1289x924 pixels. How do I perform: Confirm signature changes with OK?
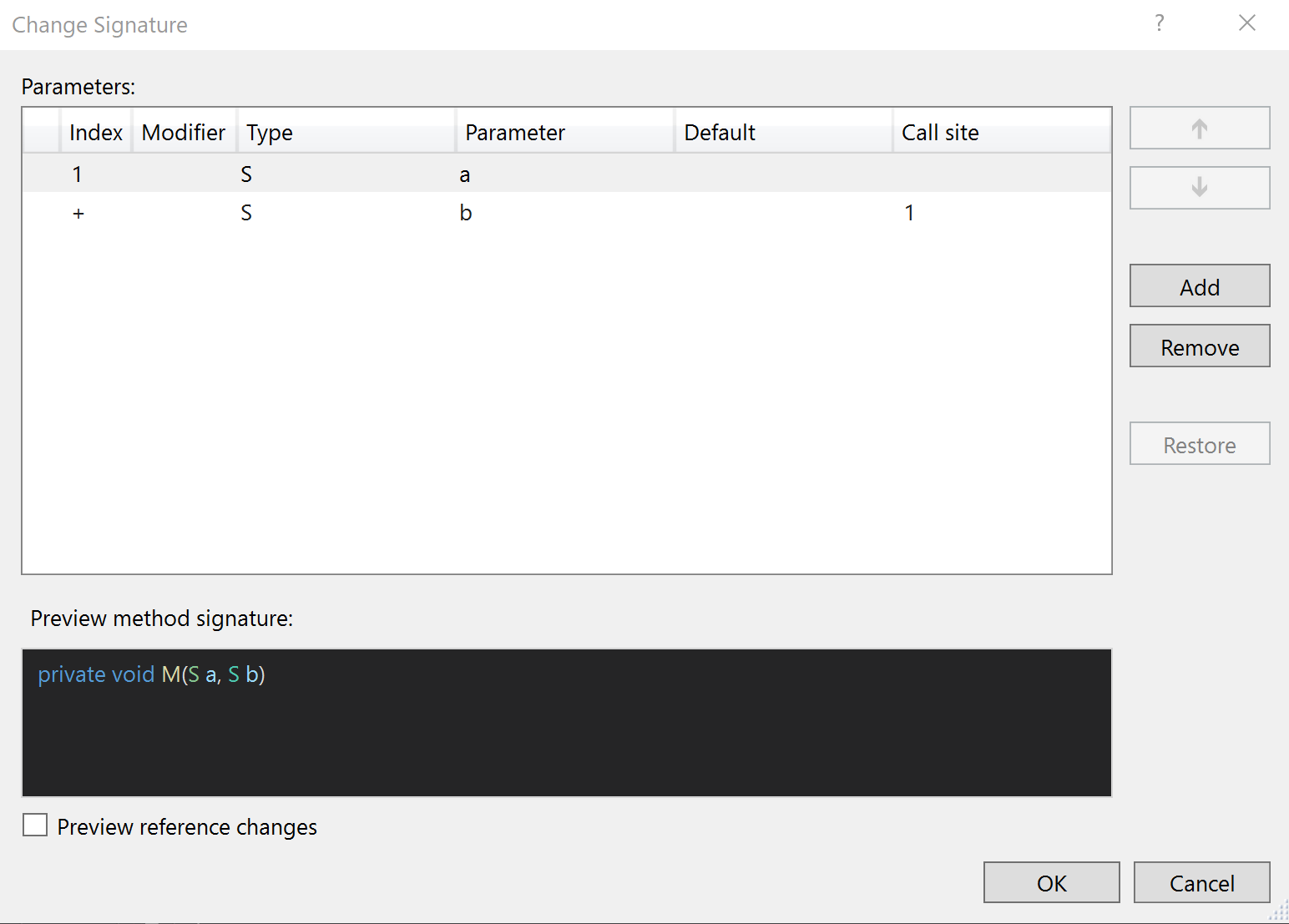pos(1051,882)
